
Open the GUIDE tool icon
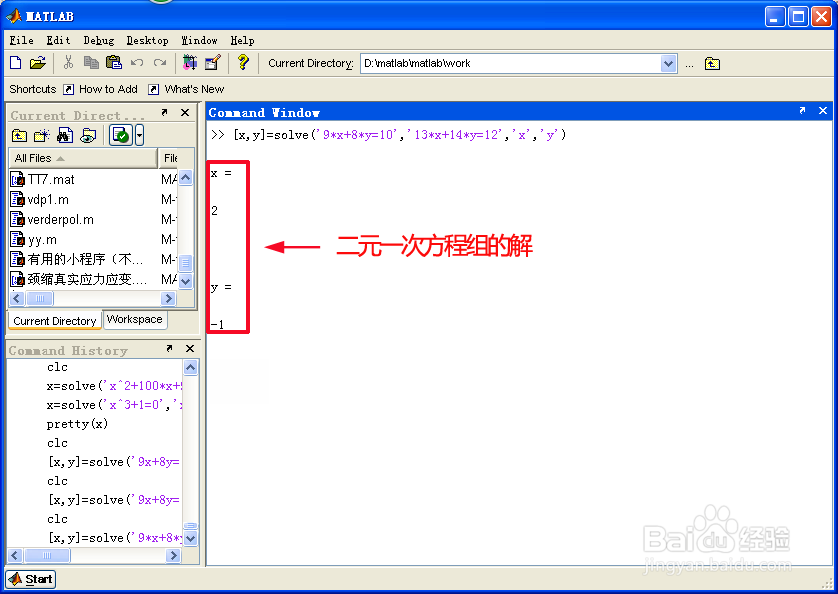pyautogui.click(x=213, y=63)
